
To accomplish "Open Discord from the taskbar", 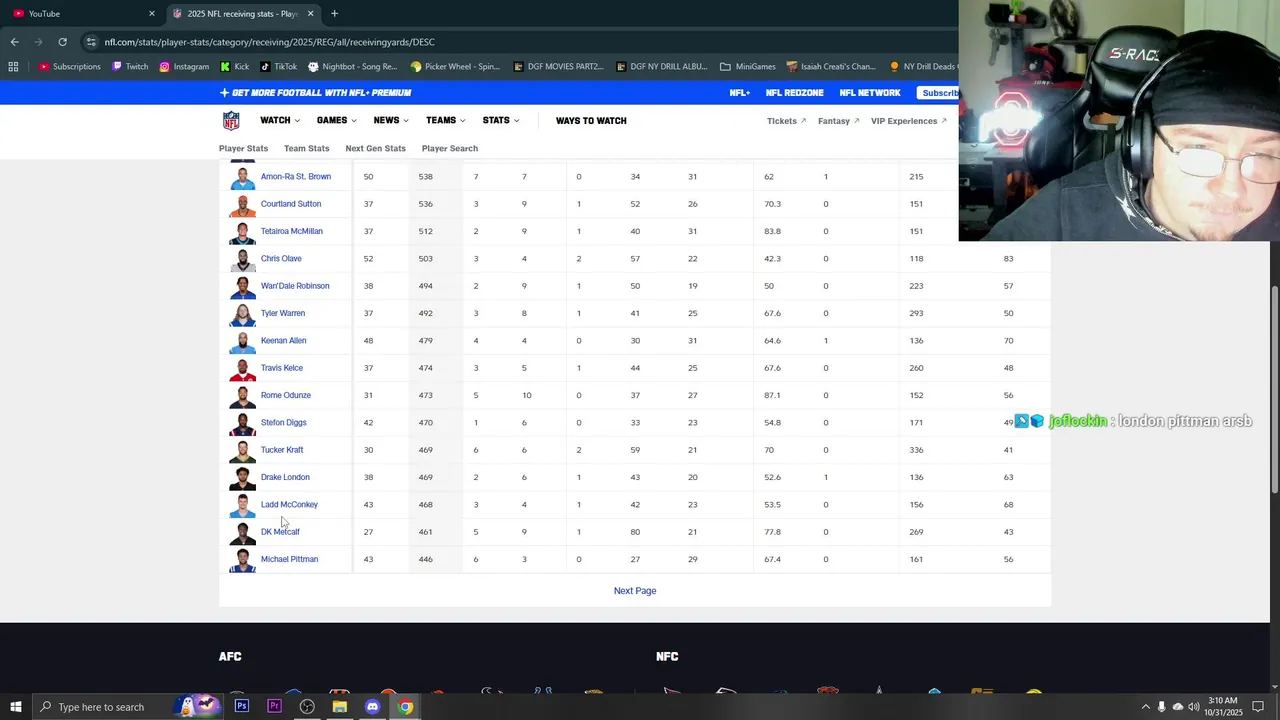I will coord(373,707).
